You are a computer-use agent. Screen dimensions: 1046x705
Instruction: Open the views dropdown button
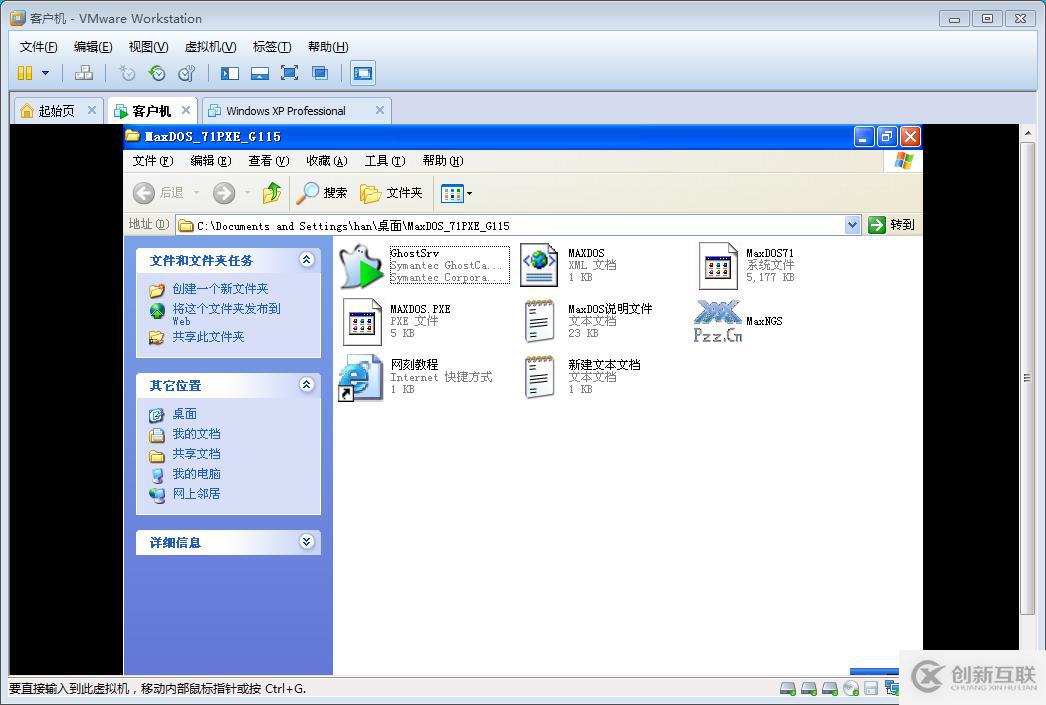point(456,193)
